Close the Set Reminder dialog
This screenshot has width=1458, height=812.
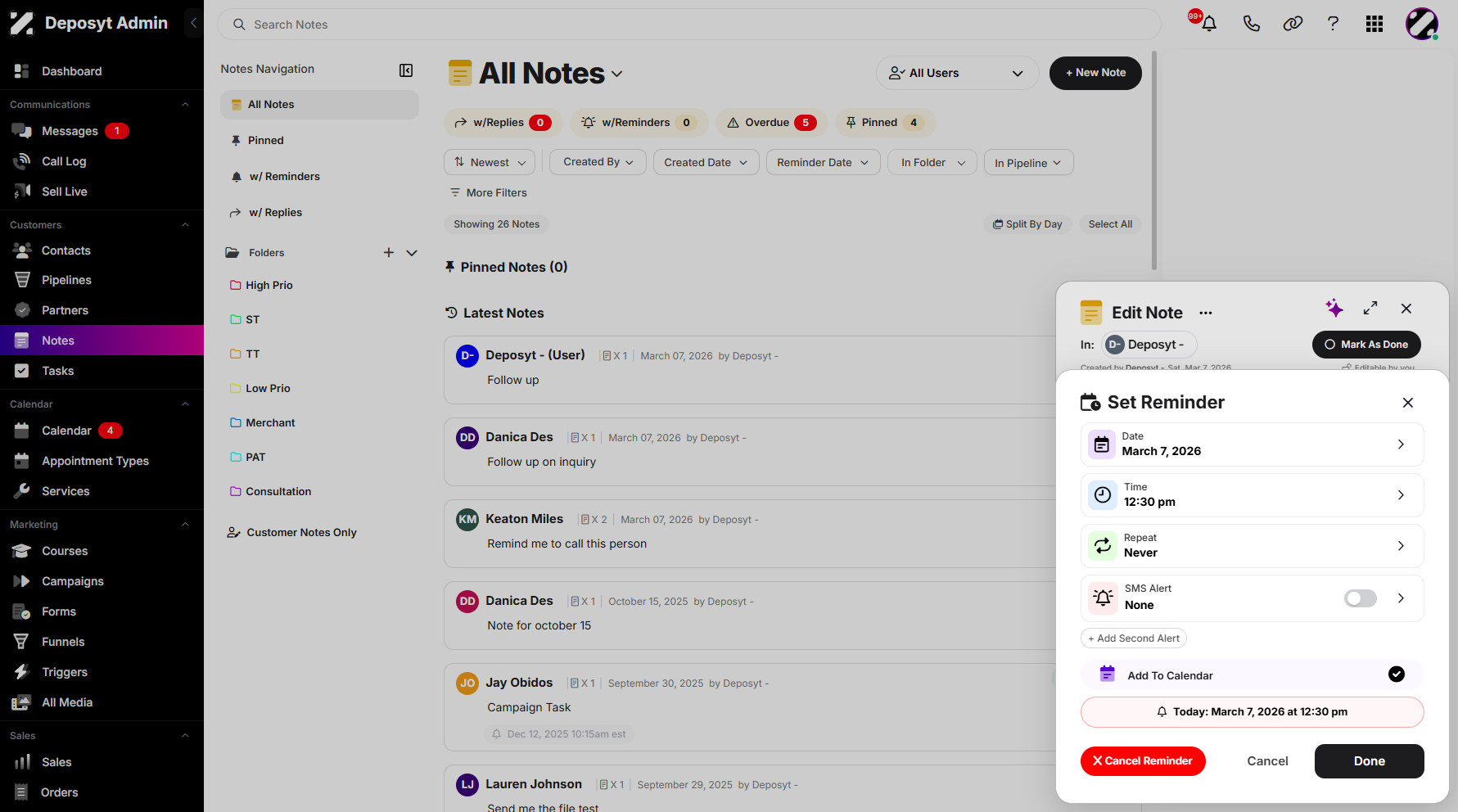[1408, 403]
